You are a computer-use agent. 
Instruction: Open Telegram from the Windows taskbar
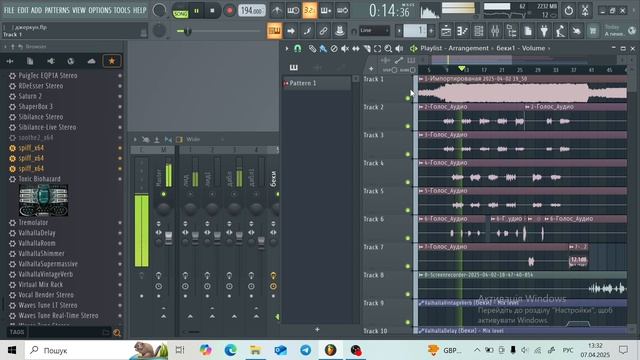point(305,350)
